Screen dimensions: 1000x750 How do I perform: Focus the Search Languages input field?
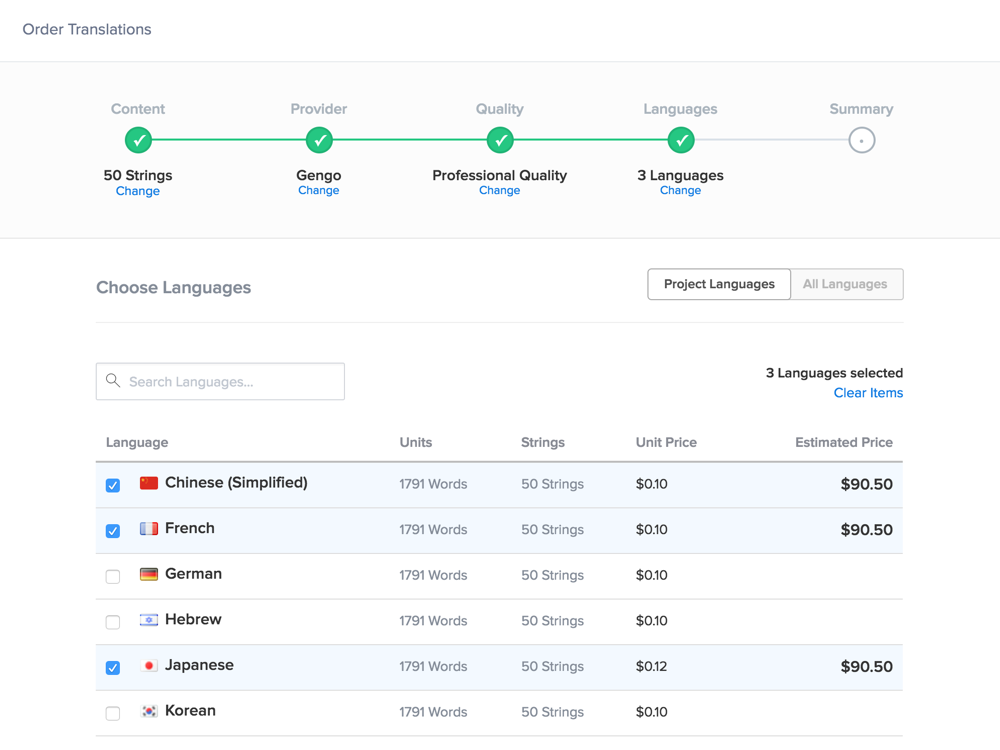click(x=232, y=382)
